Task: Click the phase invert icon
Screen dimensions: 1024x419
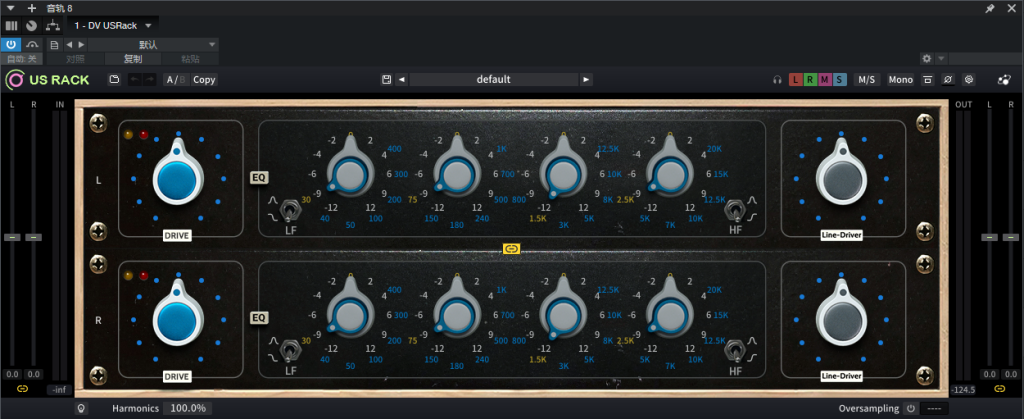Action: (x=948, y=80)
